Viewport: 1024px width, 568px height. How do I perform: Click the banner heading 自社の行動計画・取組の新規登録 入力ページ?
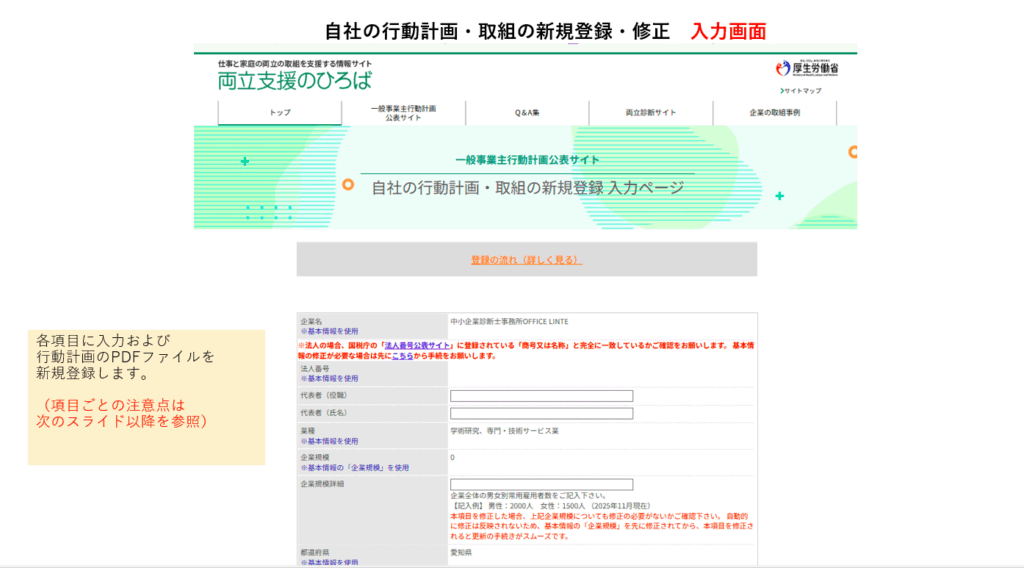(x=527, y=188)
